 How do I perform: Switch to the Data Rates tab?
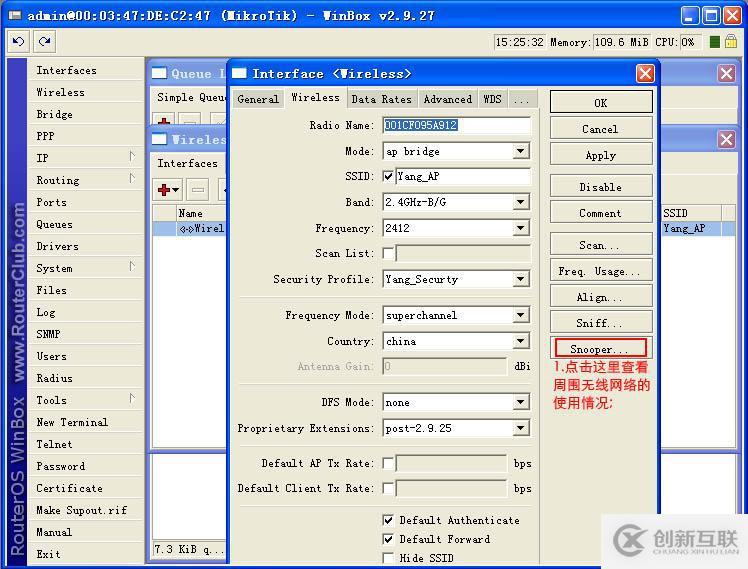[x=382, y=99]
